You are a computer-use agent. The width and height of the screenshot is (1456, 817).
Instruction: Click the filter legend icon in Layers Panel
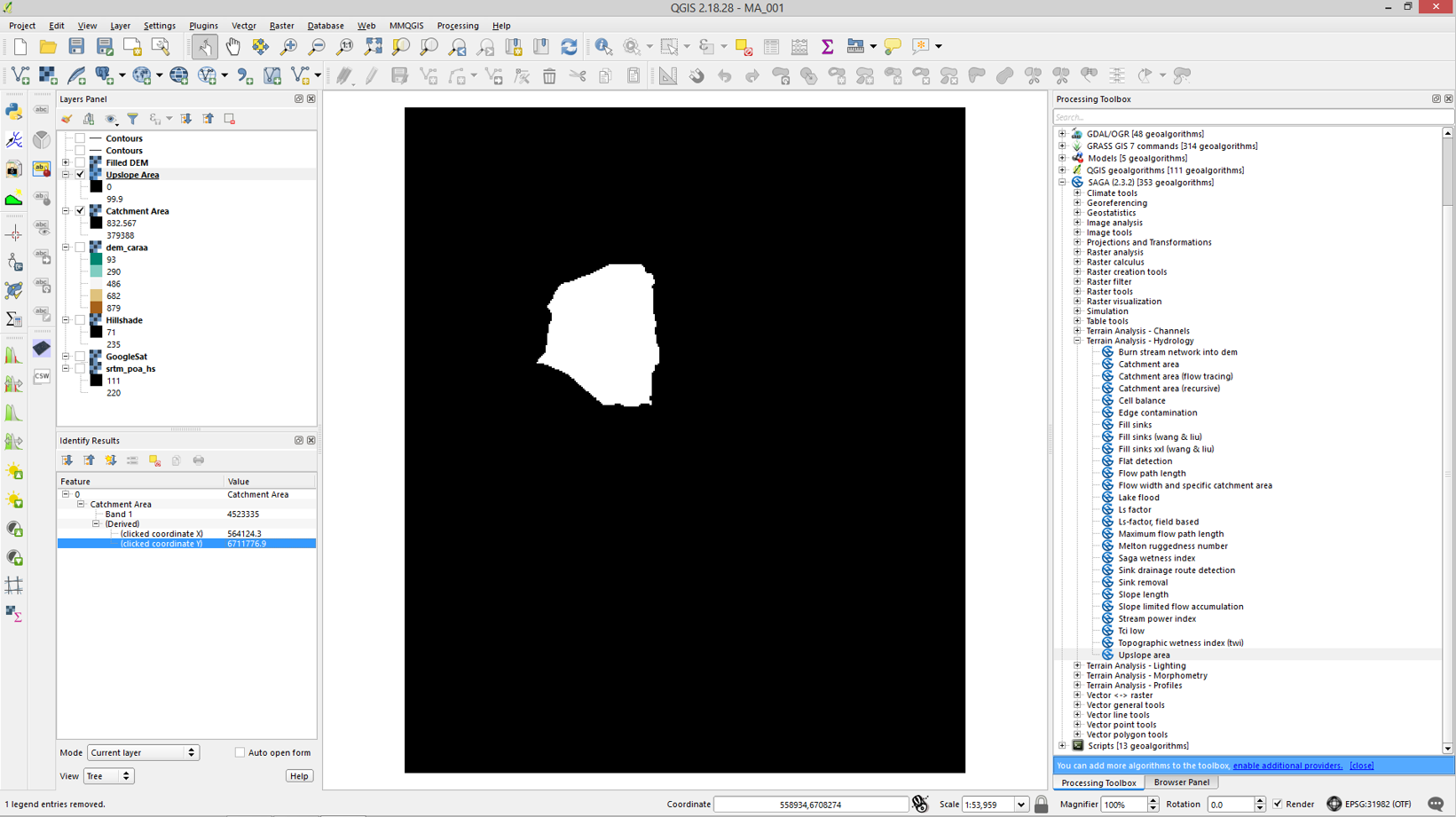[132, 119]
